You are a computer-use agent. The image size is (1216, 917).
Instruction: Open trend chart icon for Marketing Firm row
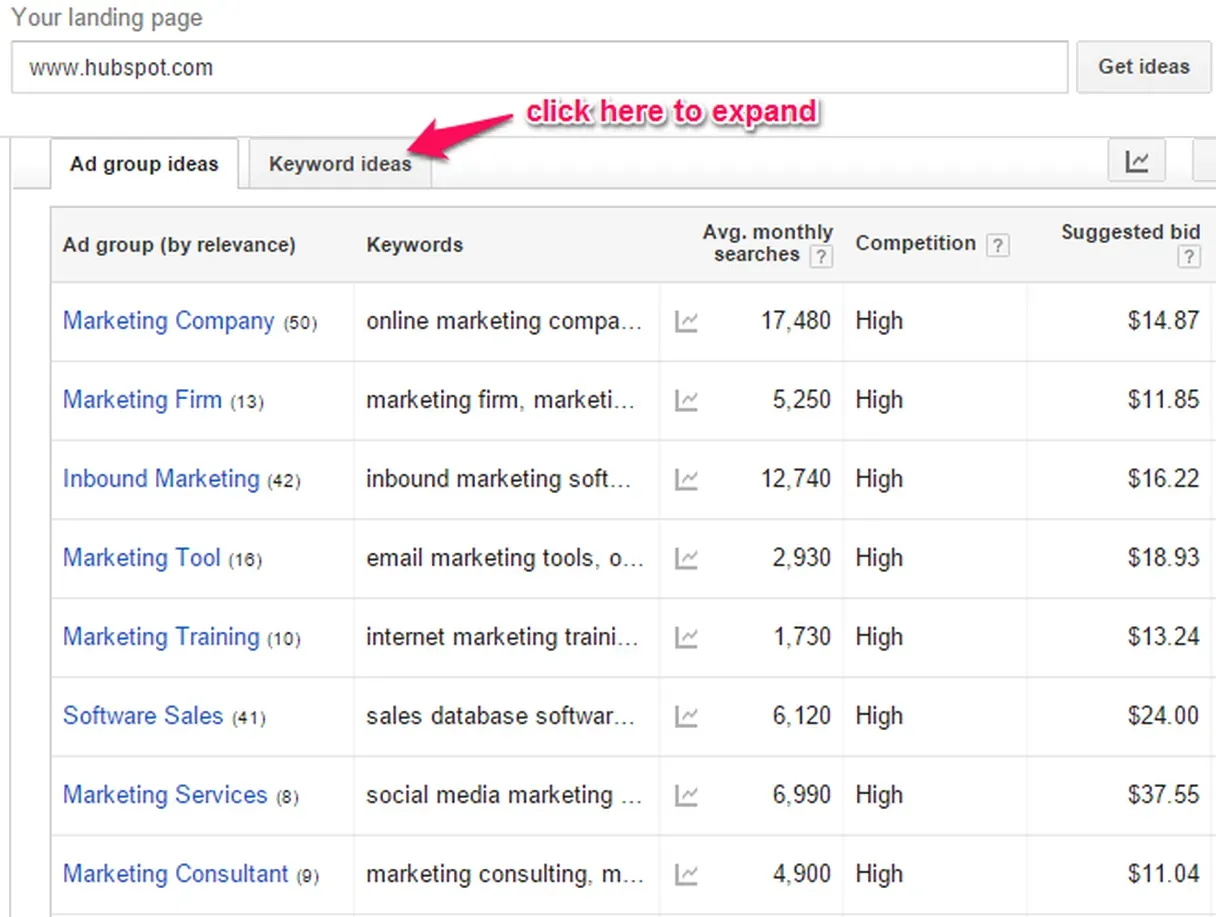[686, 400]
